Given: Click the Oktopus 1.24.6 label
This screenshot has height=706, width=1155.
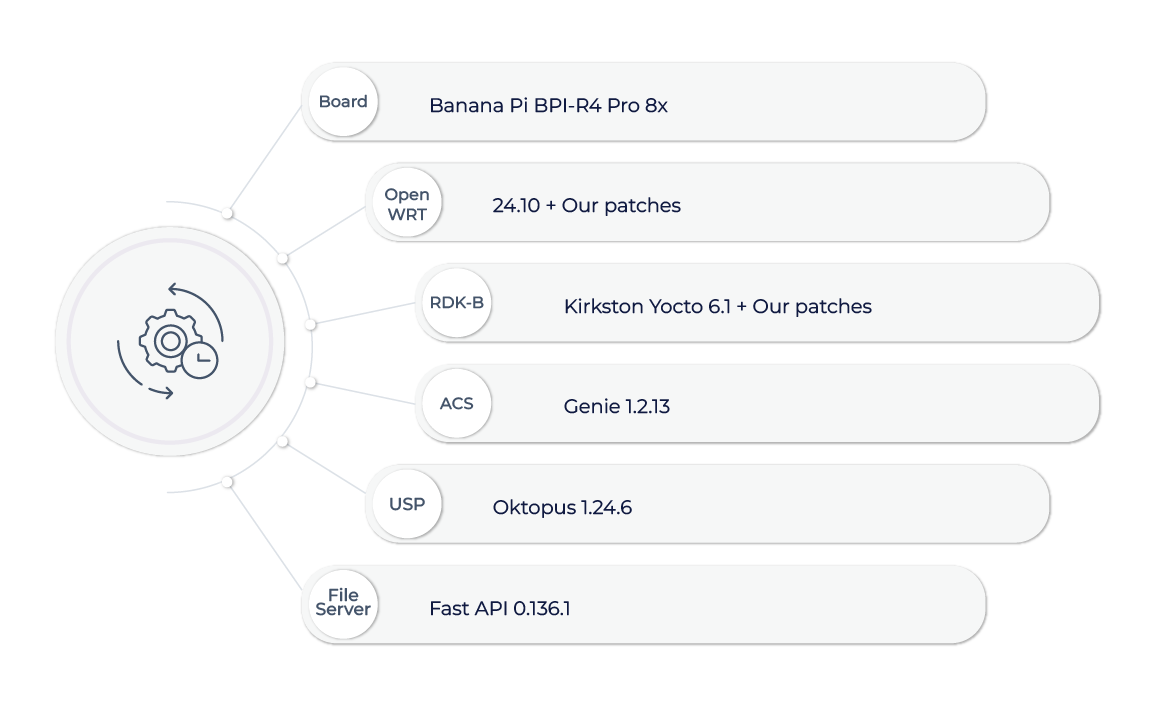Looking at the screenshot, I should pos(562,507).
